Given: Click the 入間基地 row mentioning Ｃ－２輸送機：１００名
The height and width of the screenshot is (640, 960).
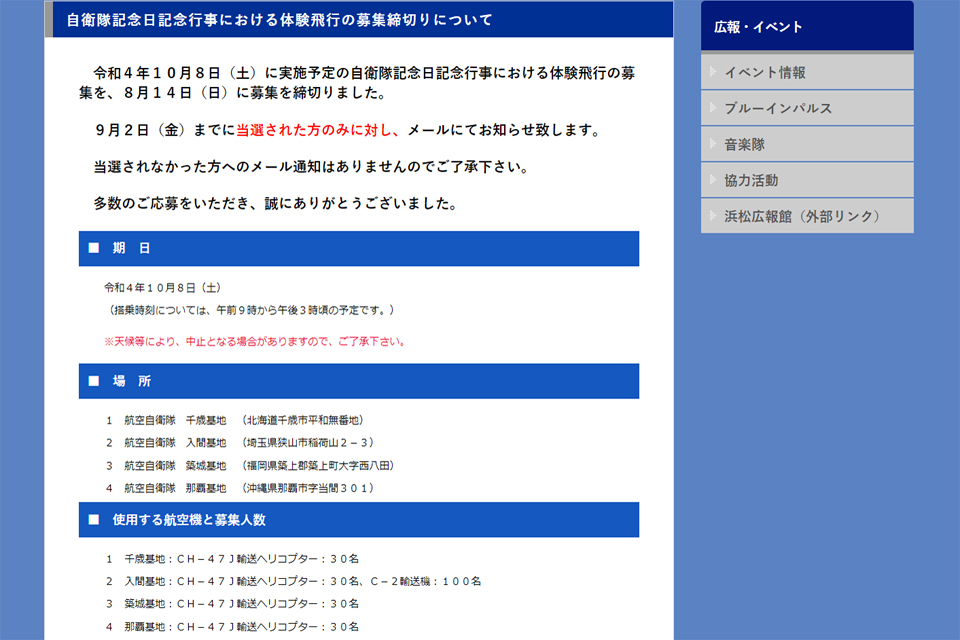Looking at the screenshot, I should point(294,581).
